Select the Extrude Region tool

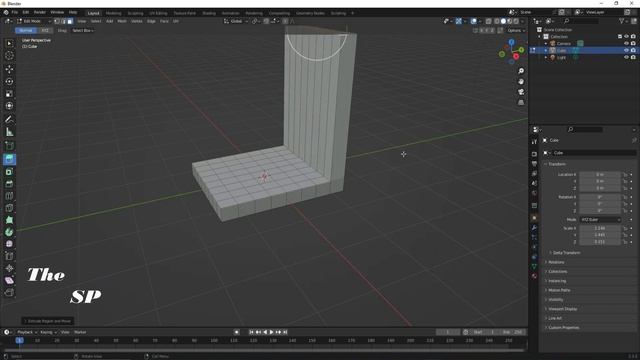(x=9, y=159)
